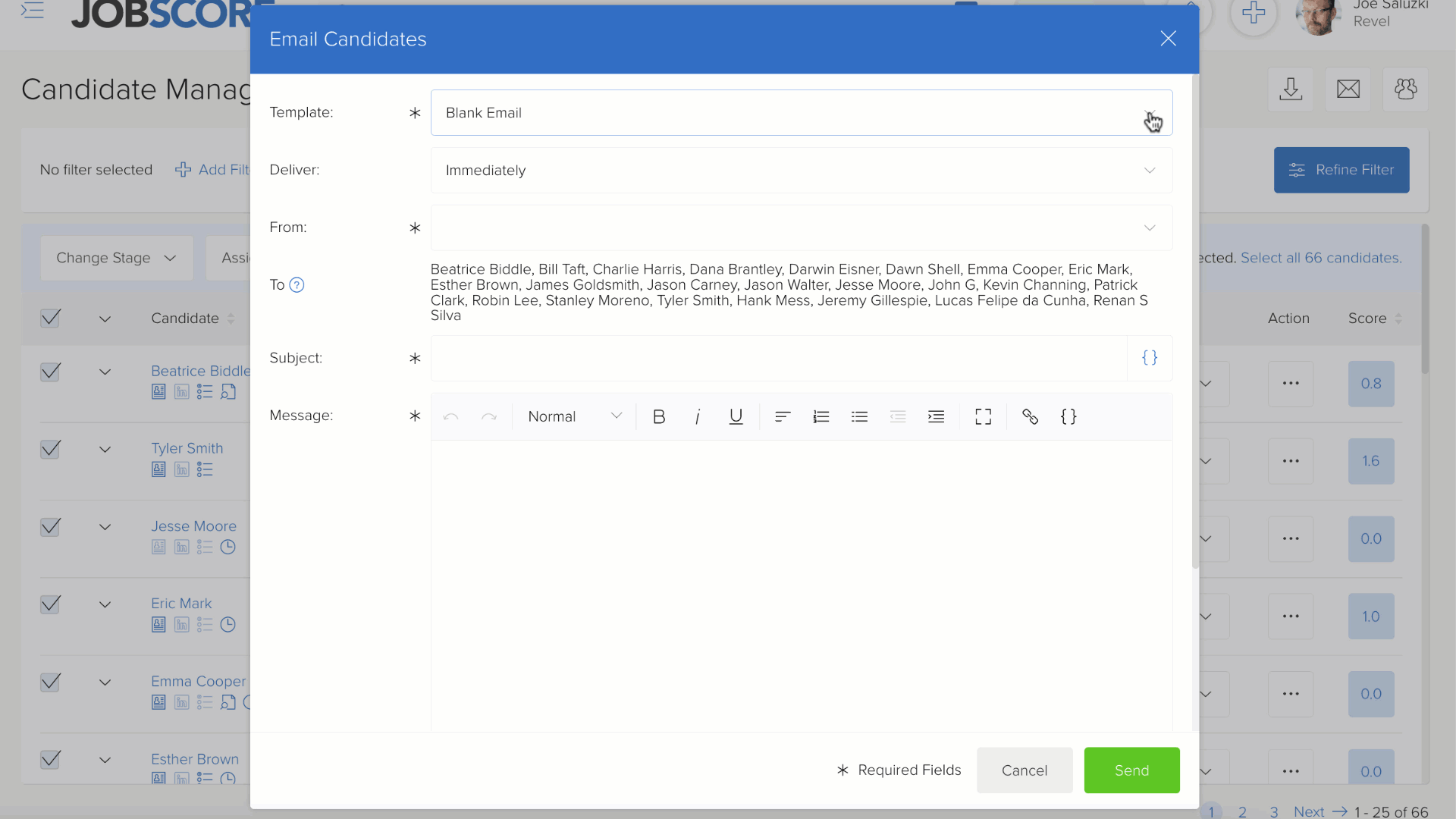Insert a hyperlink in the message body

[x=1030, y=416]
